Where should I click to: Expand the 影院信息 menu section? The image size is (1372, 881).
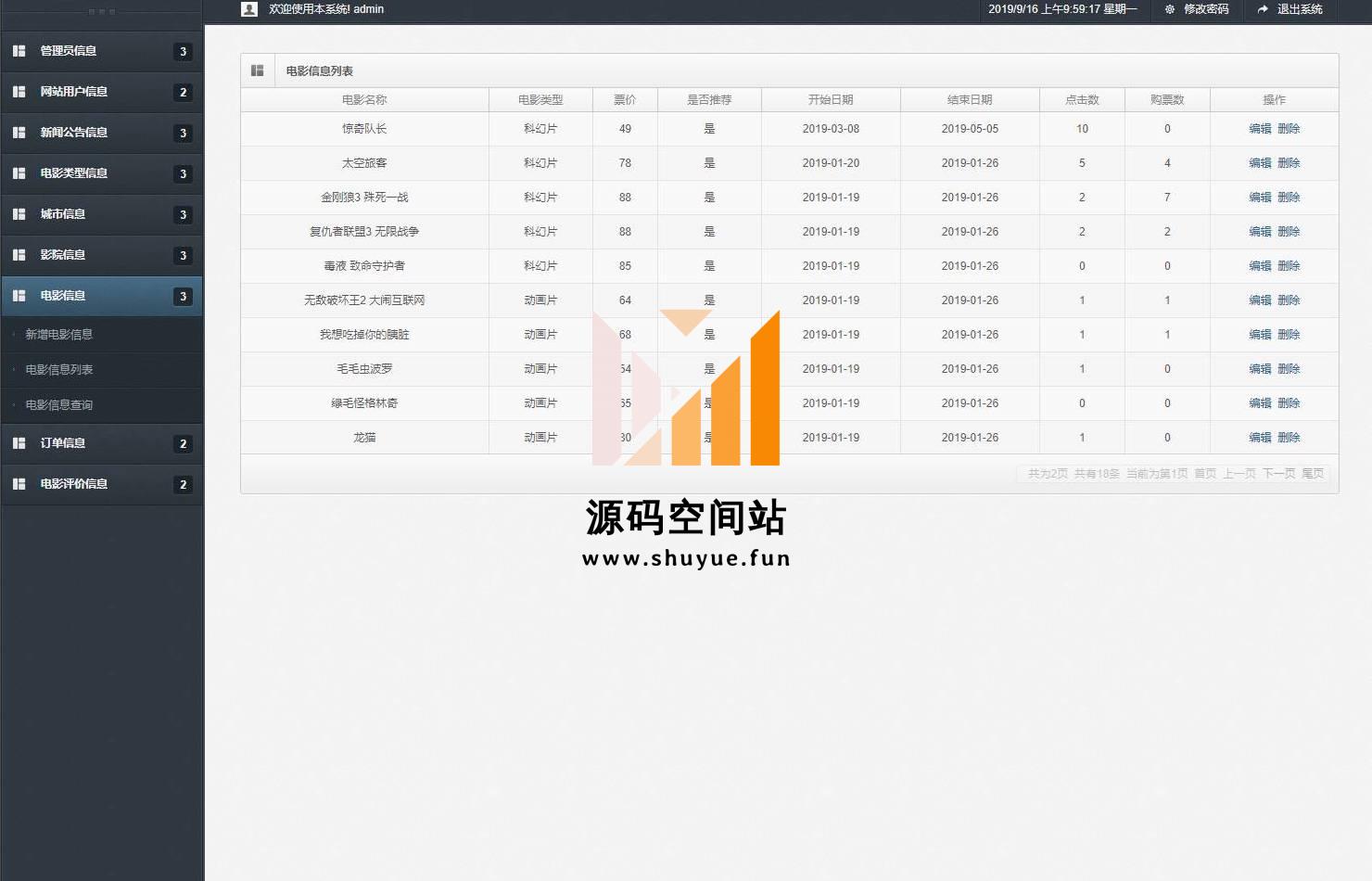tap(102, 255)
